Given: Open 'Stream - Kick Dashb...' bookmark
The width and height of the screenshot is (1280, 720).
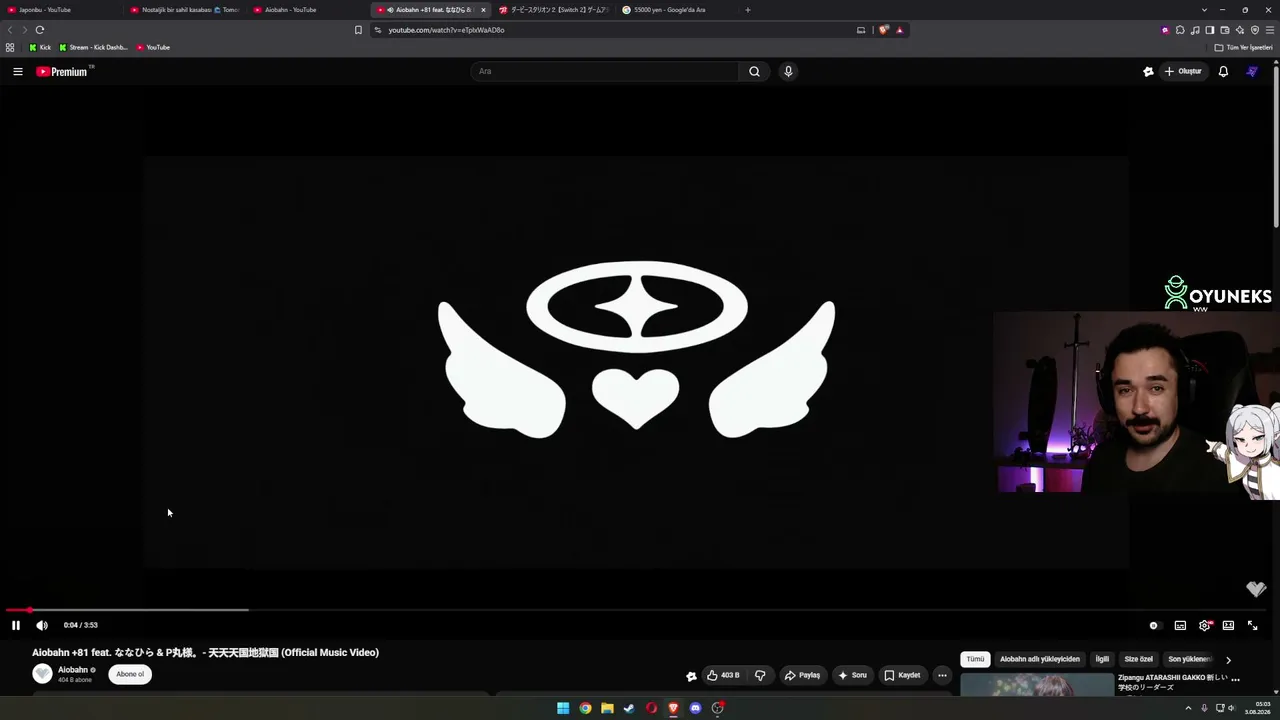Looking at the screenshot, I should (94, 47).
